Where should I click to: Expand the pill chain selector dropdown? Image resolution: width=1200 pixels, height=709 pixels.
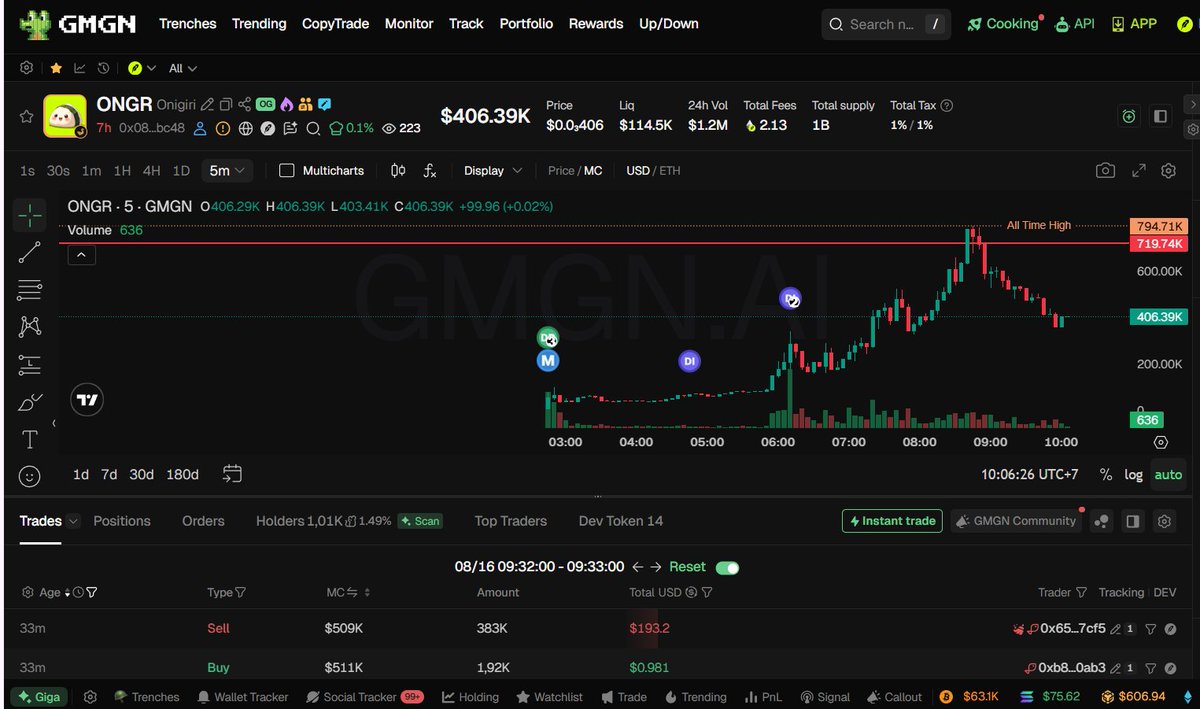[142, 68]
